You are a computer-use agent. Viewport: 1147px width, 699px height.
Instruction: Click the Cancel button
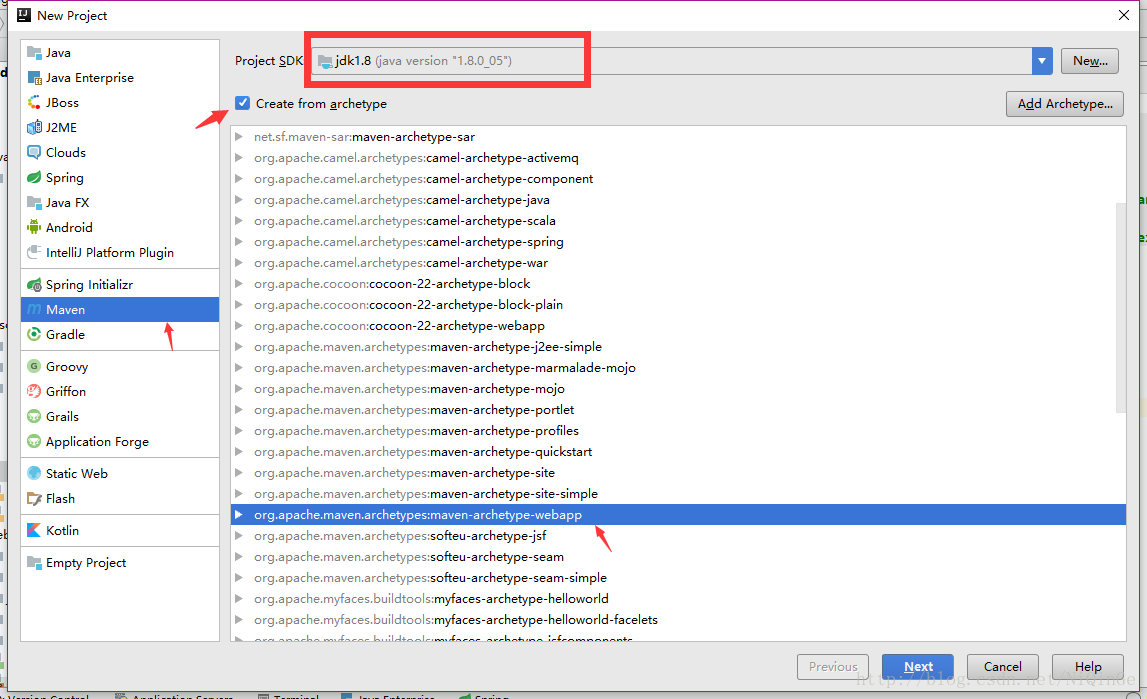pyautogui.click(x=1002, y=667)
